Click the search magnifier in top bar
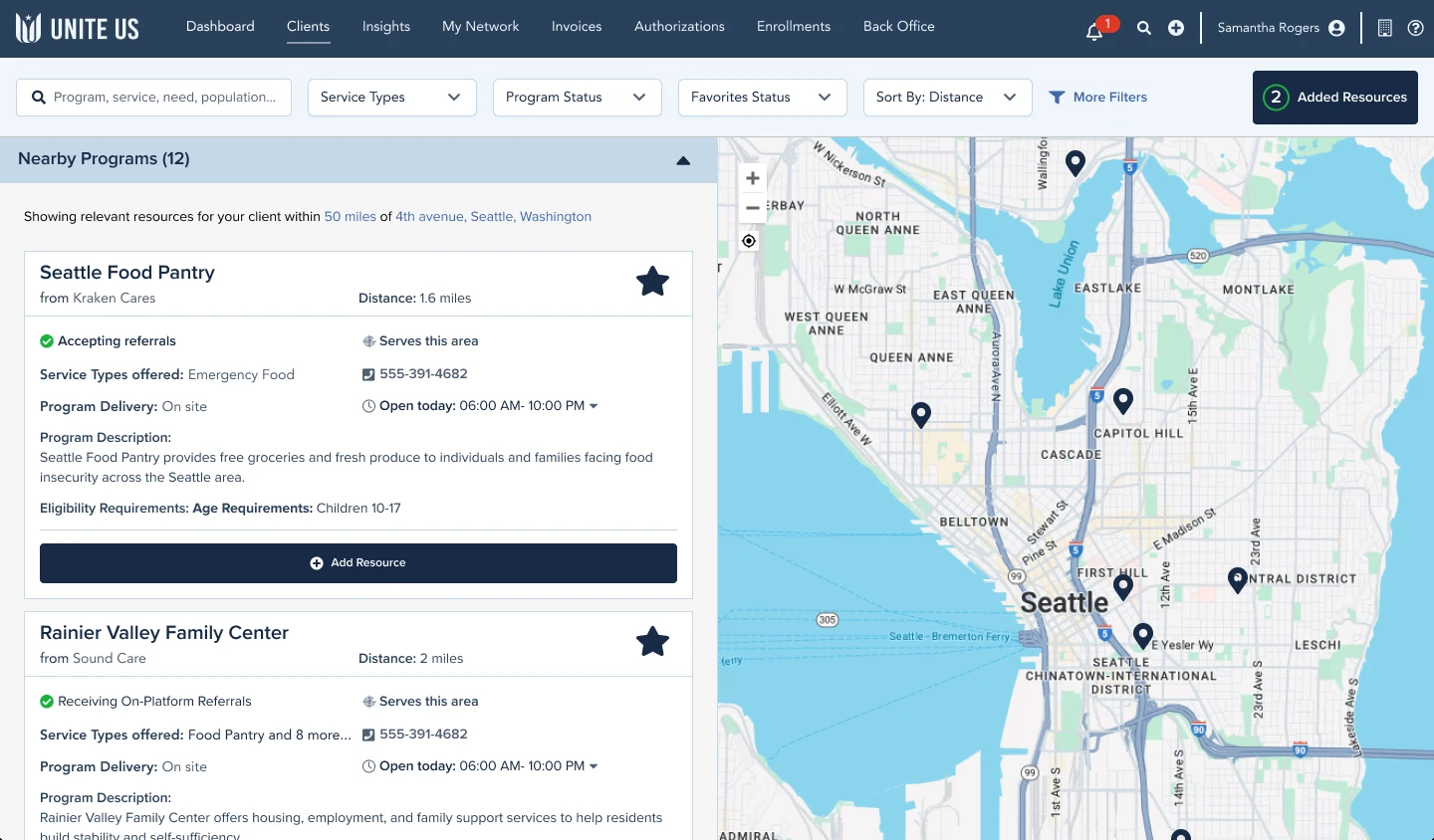The image size is (1434, 840). tap(1144, 28)
